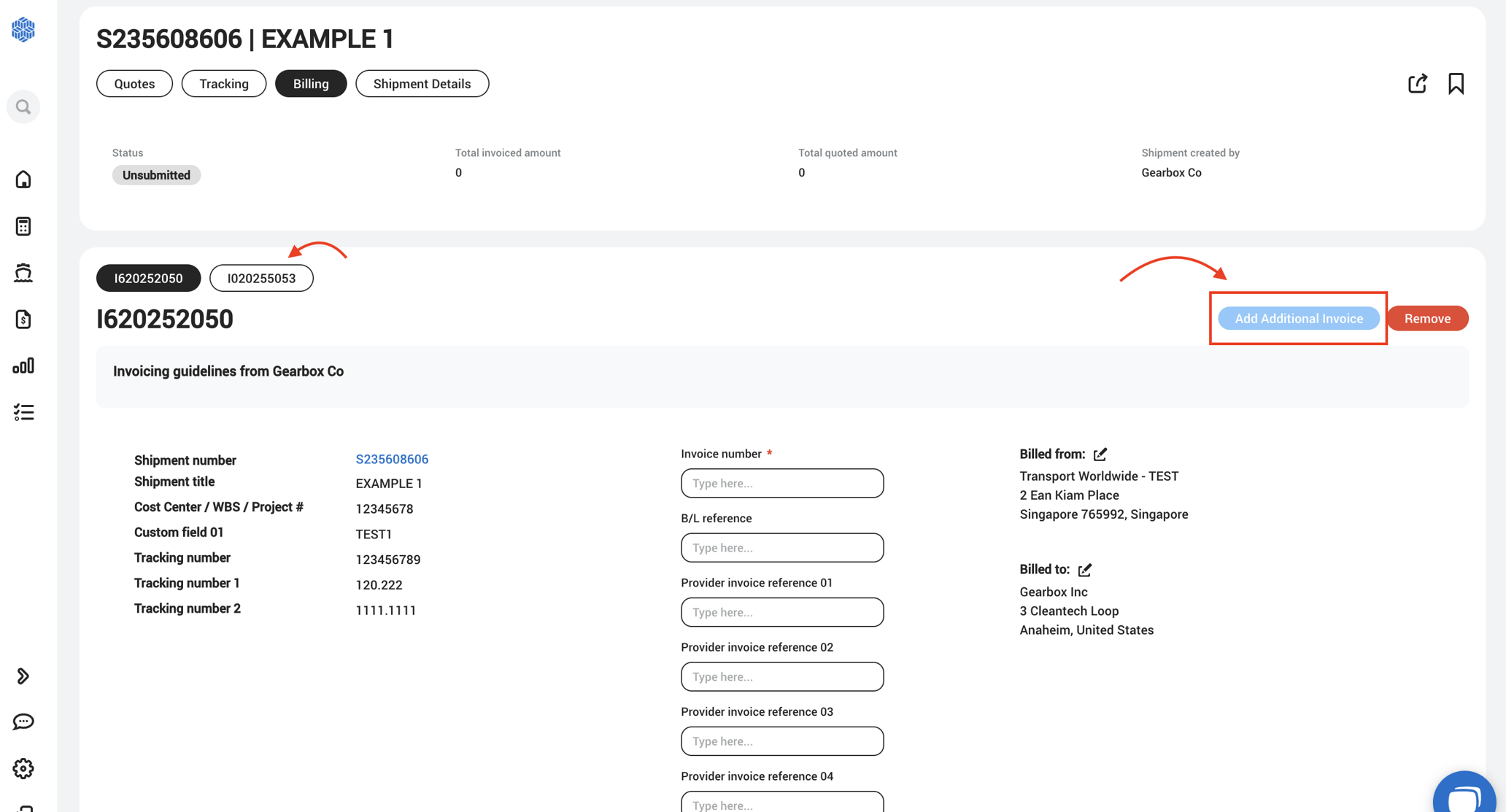Screen dimensions: 1506x812
Task: Switch to the Tracking tab
Action: [x=223, y=83]
